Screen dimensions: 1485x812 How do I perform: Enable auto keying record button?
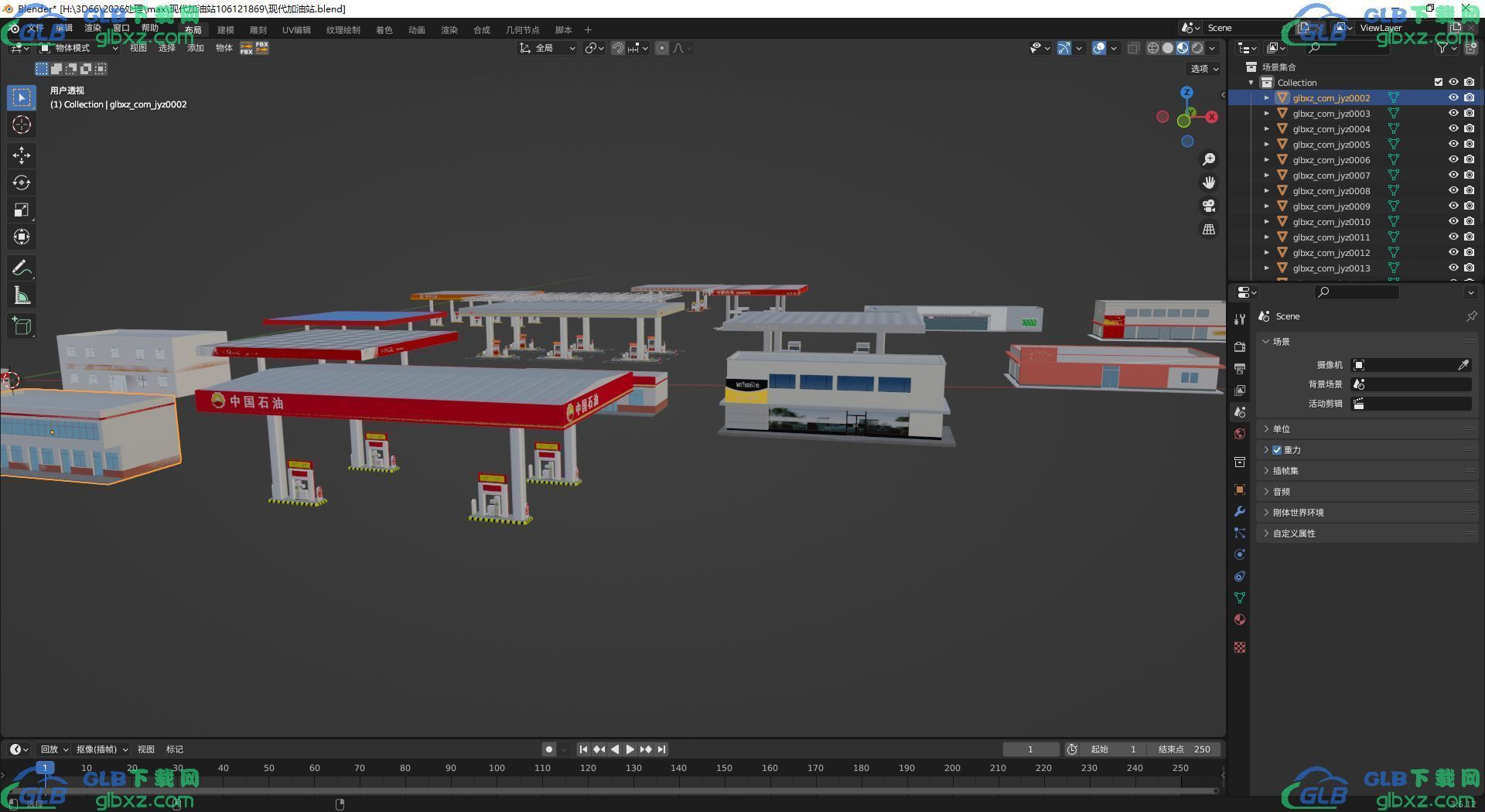tap(548, 749)
